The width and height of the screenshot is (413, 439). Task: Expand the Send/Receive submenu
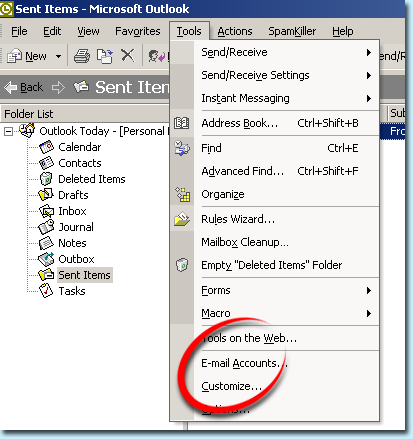274,52
